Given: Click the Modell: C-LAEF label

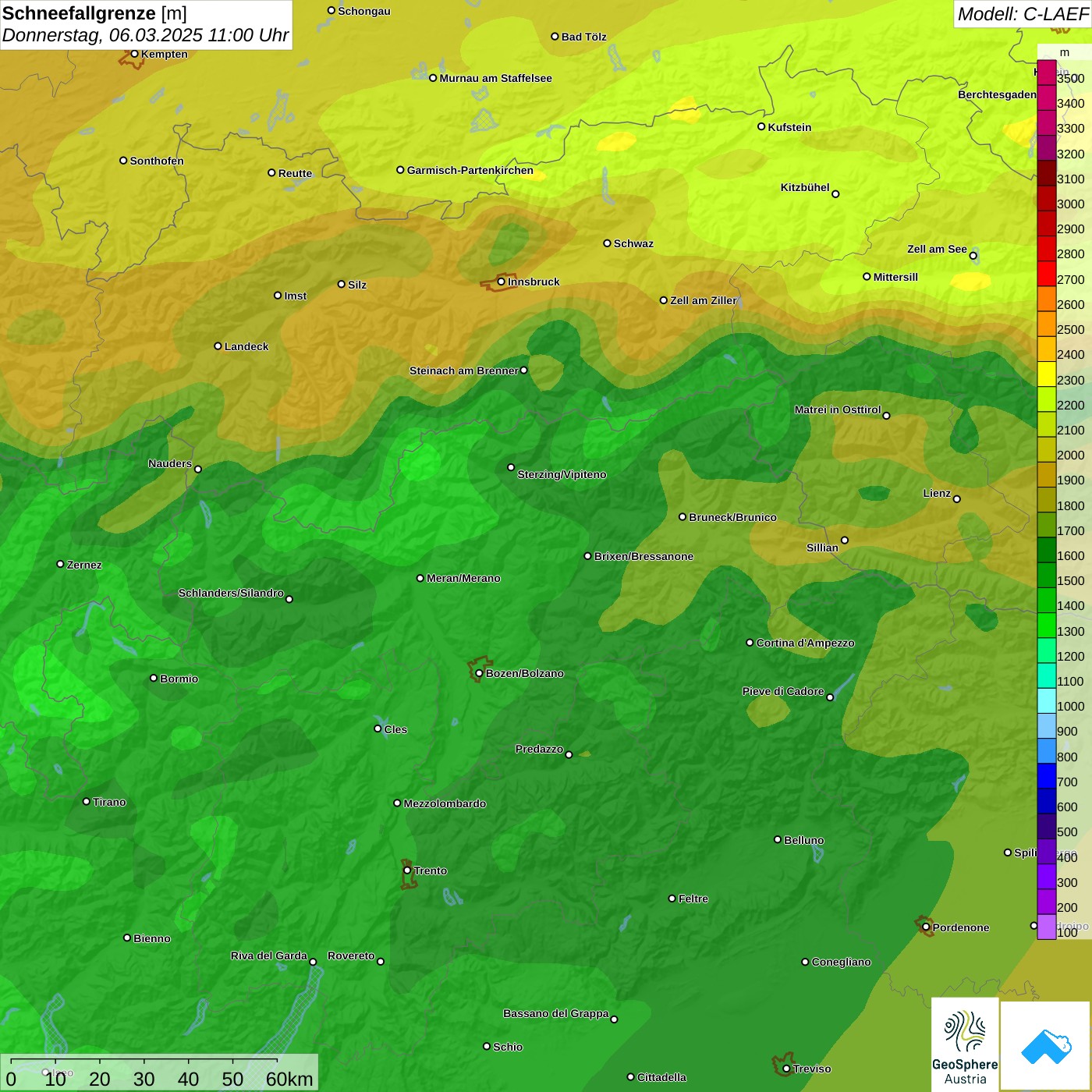Looking at the screenshot, I should [x=1023, y=14].
